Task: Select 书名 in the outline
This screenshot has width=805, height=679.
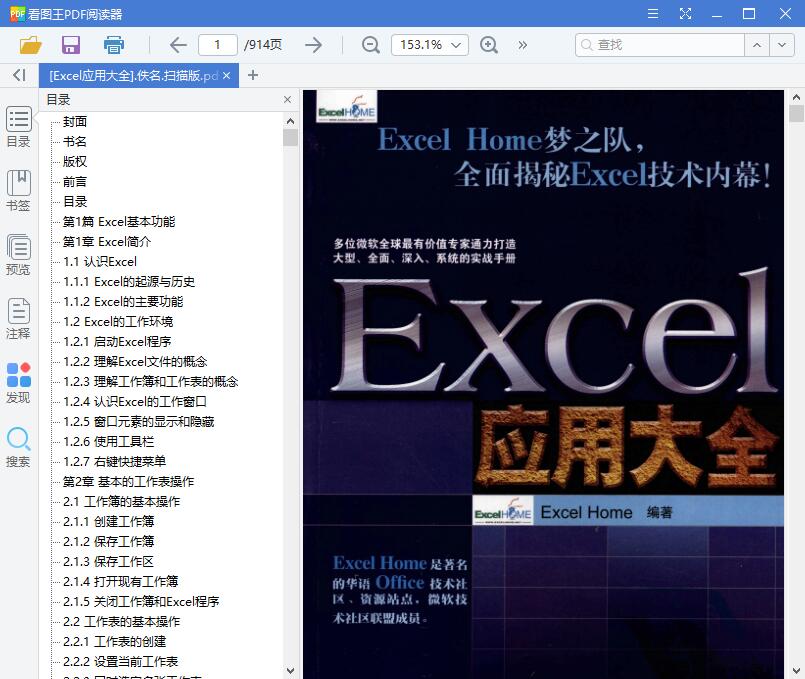Action: 75,142
